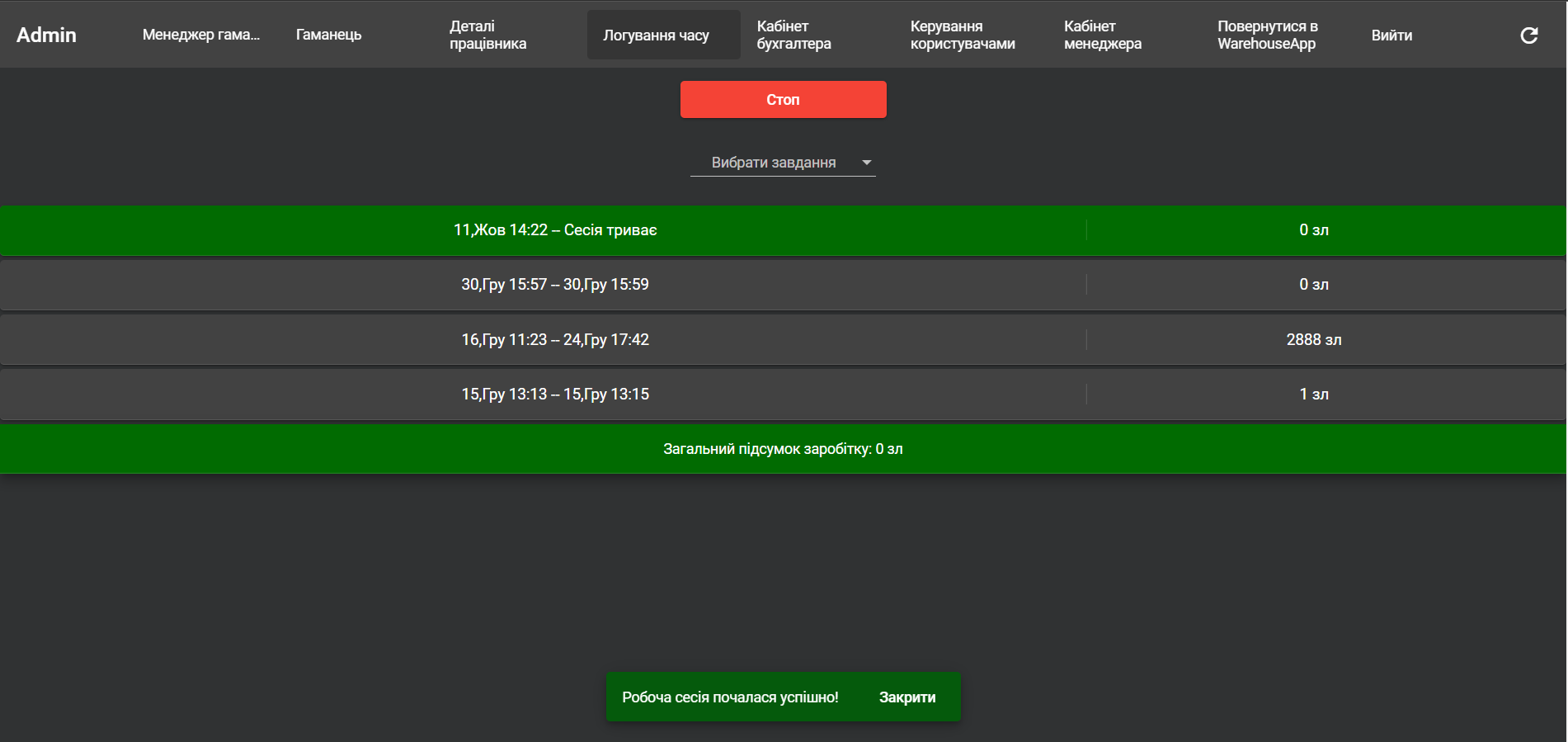Click the Admin title
The image size is (1568, 742).
[46, 35]
